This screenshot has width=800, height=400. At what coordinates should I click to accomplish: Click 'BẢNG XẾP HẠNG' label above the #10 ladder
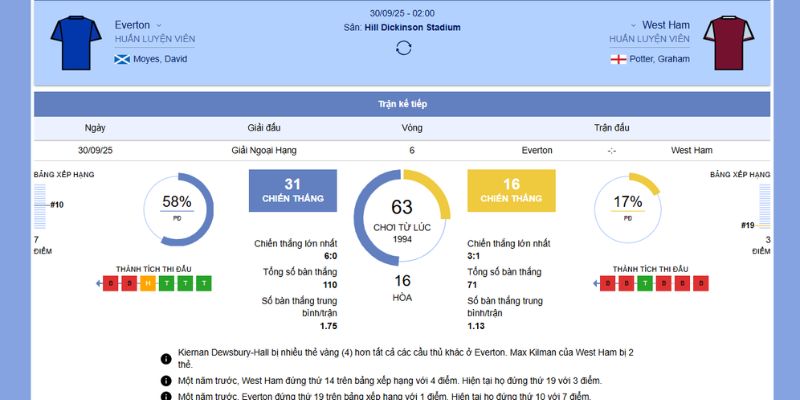coord(64,174)
